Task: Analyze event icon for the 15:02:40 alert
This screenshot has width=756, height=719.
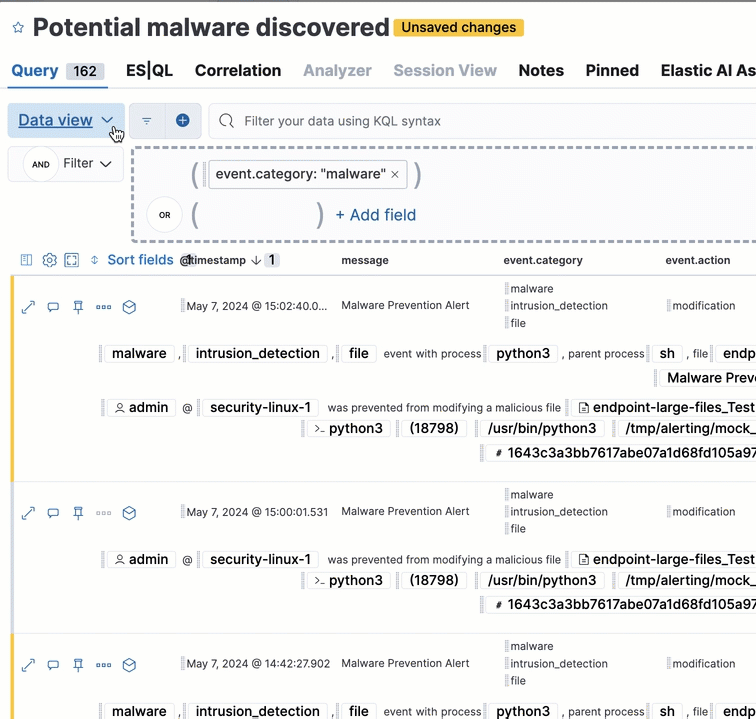Action: point(129,307)
